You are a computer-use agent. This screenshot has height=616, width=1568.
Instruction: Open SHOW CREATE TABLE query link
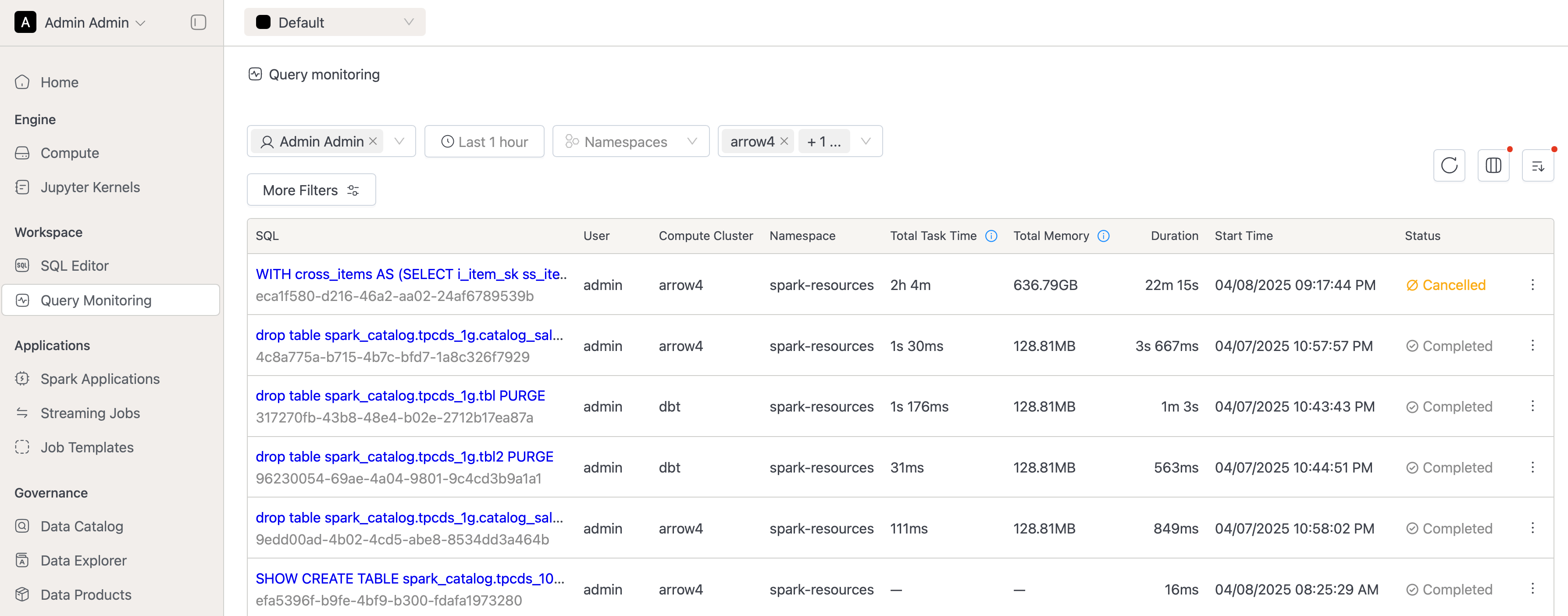click(410, 578)
